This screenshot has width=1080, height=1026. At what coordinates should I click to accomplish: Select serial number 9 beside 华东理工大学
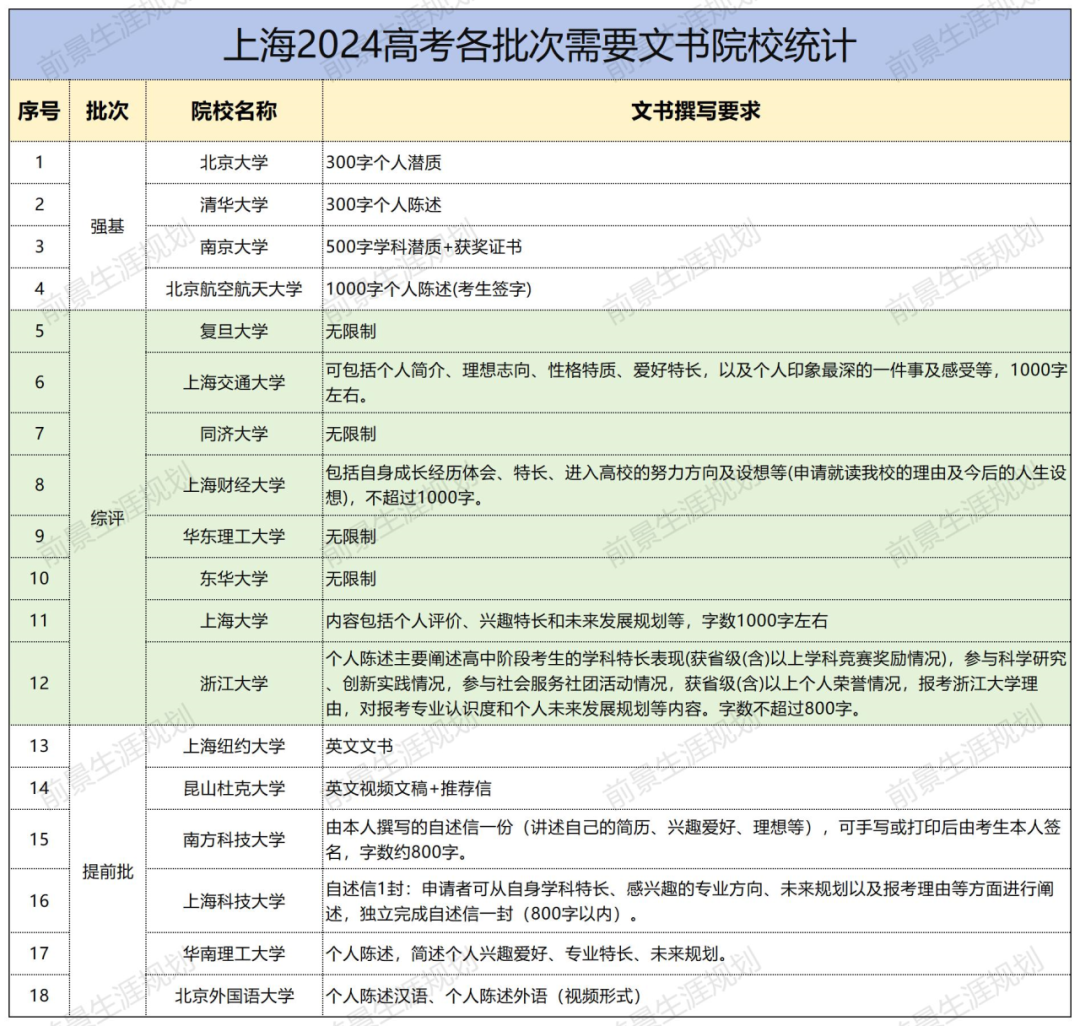pyautogui.click(x=39, y=536)
